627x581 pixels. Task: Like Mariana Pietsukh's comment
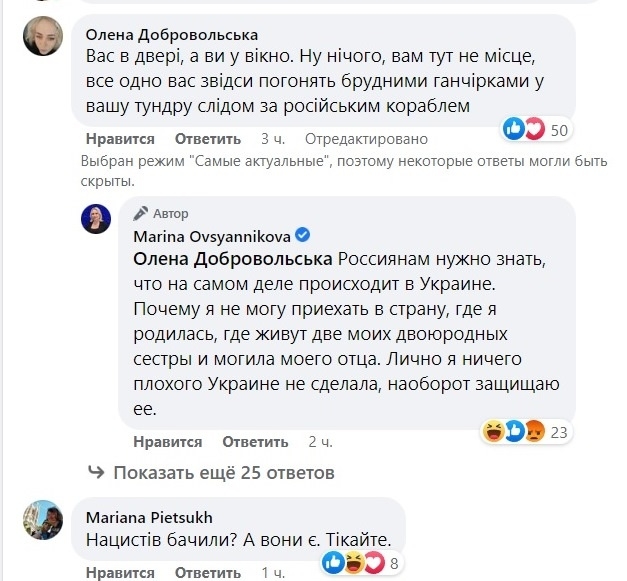[120, 573]
